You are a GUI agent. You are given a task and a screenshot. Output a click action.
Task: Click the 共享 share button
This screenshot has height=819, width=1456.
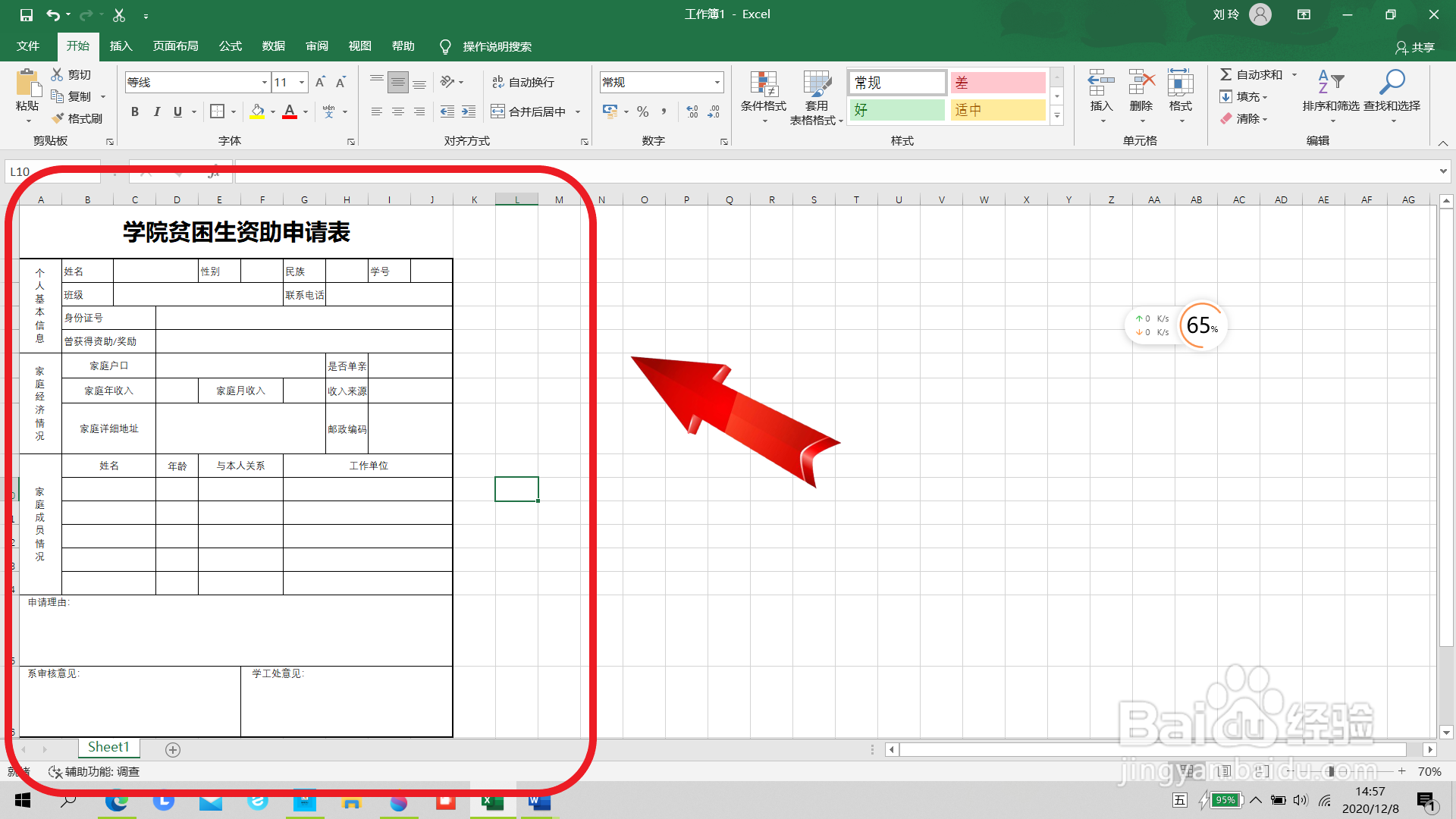coord(1415,47)
